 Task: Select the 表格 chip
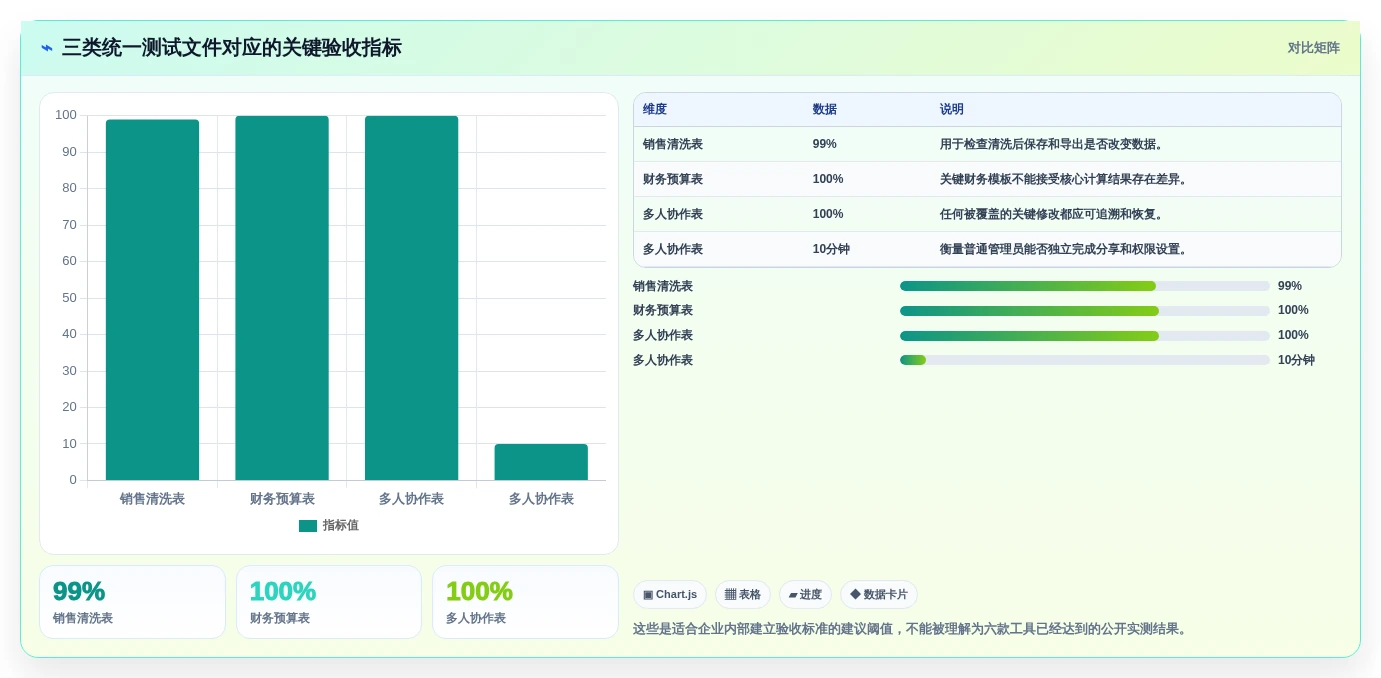(x=743, y=595)
